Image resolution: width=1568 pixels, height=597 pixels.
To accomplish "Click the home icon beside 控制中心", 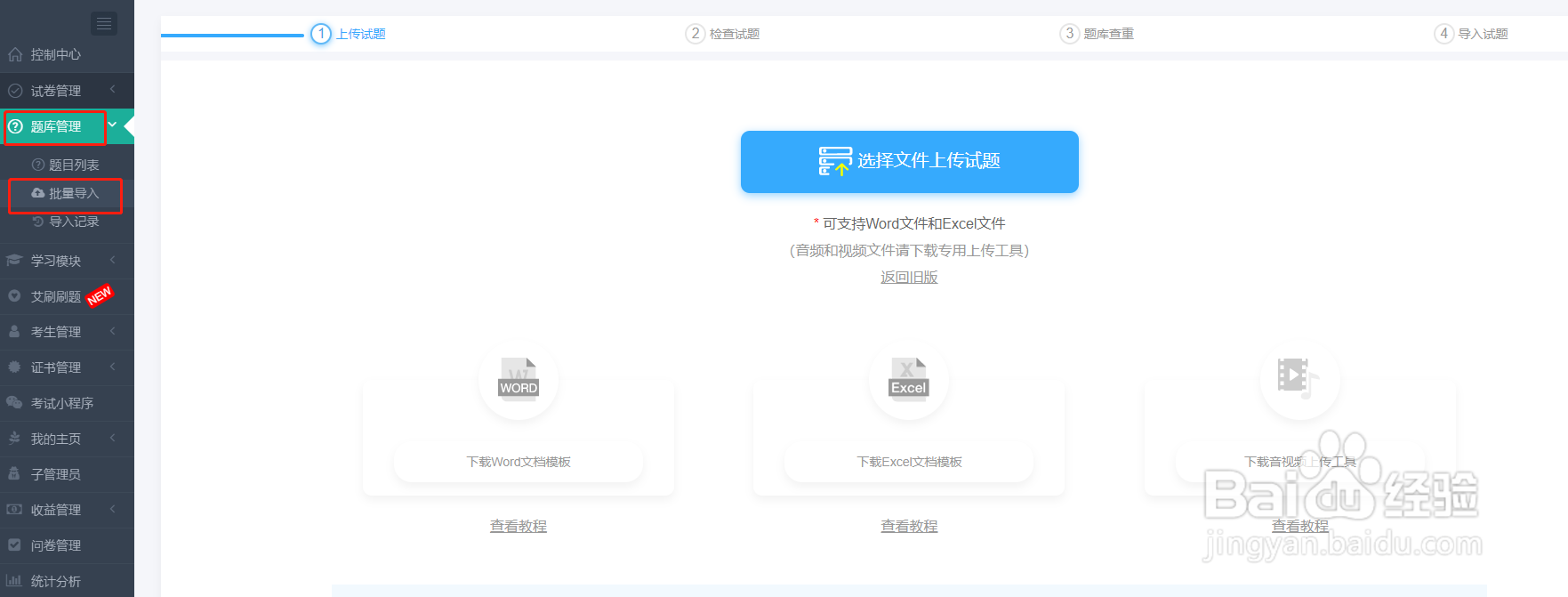I will 15,54.
